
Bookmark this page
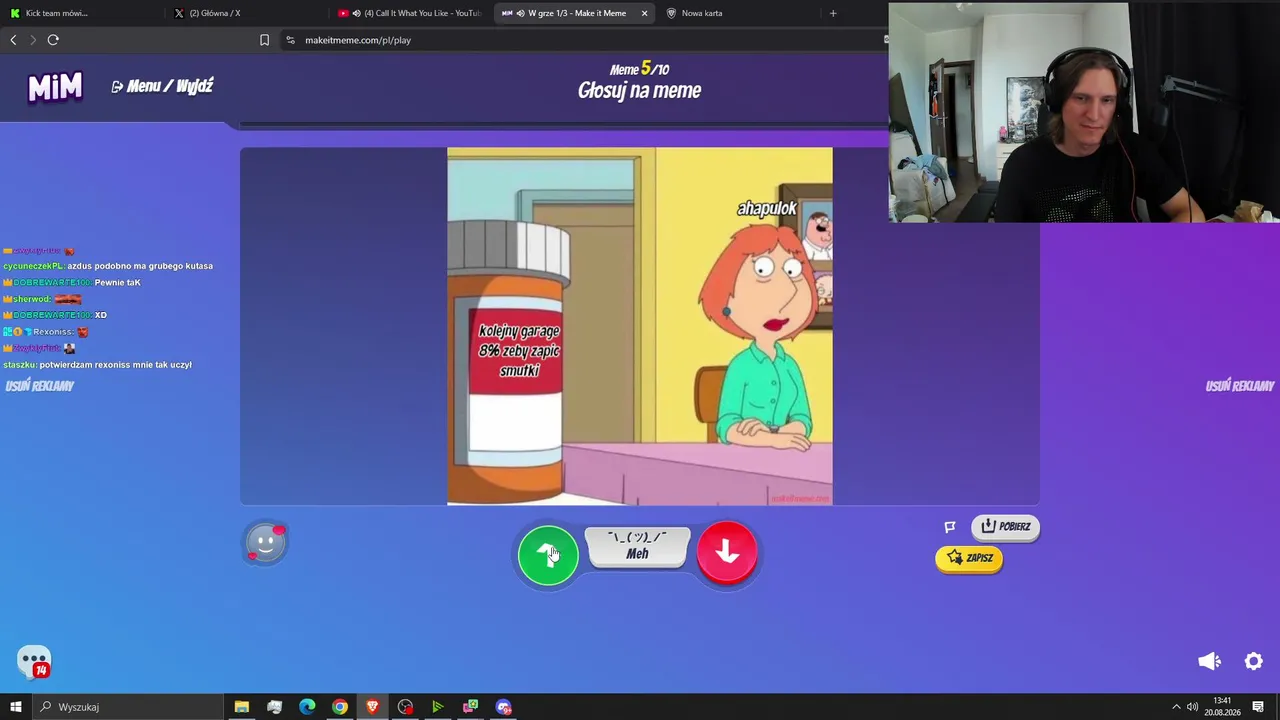(264, 40)
